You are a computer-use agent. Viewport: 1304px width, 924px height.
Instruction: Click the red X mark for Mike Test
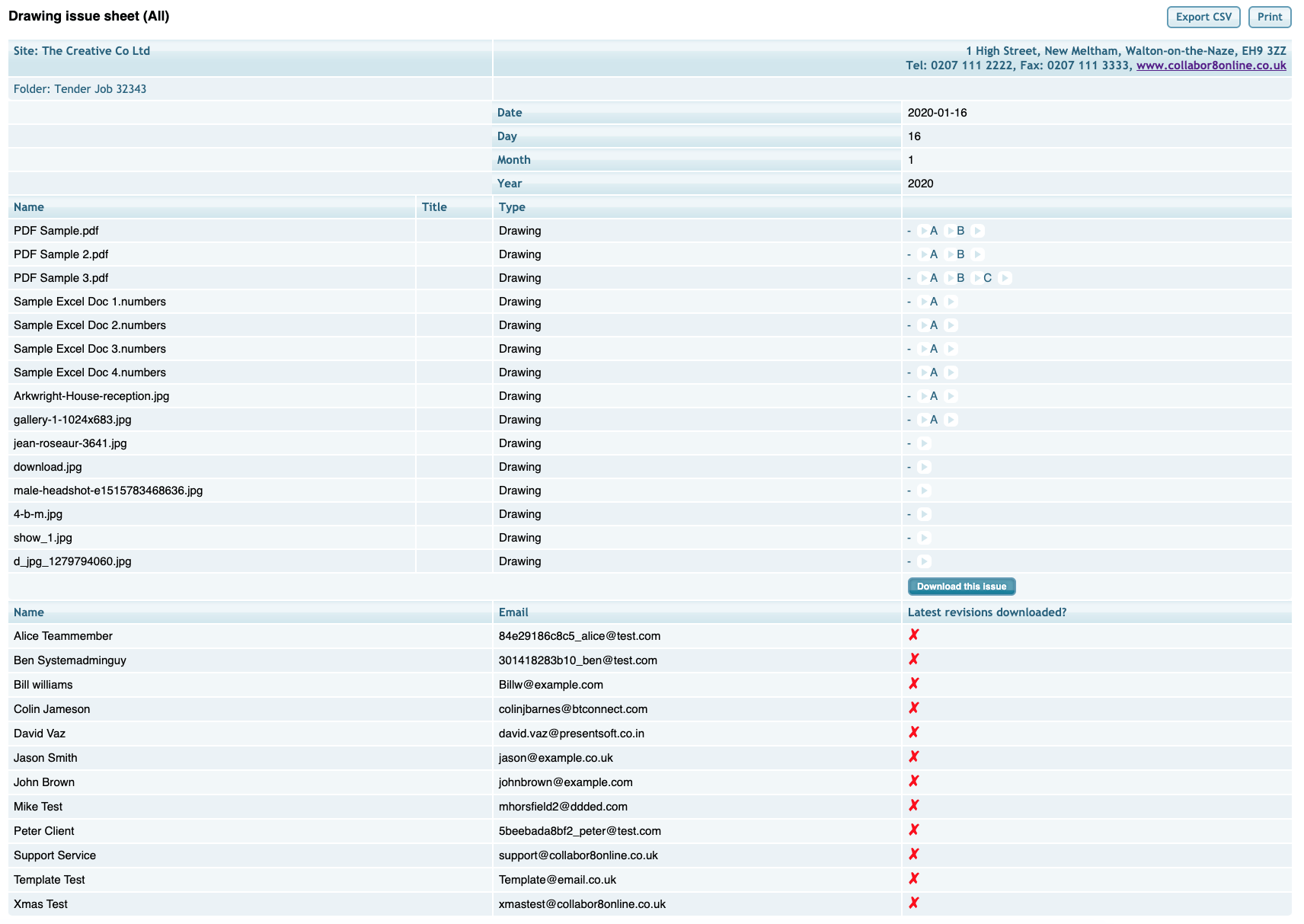tap(914, 805)
